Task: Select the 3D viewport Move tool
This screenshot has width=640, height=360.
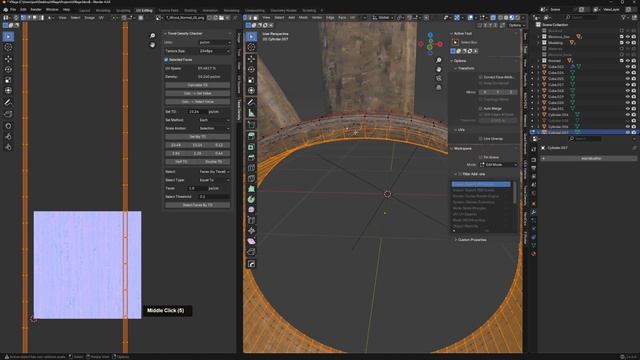Action: click(x=251, y=59)
